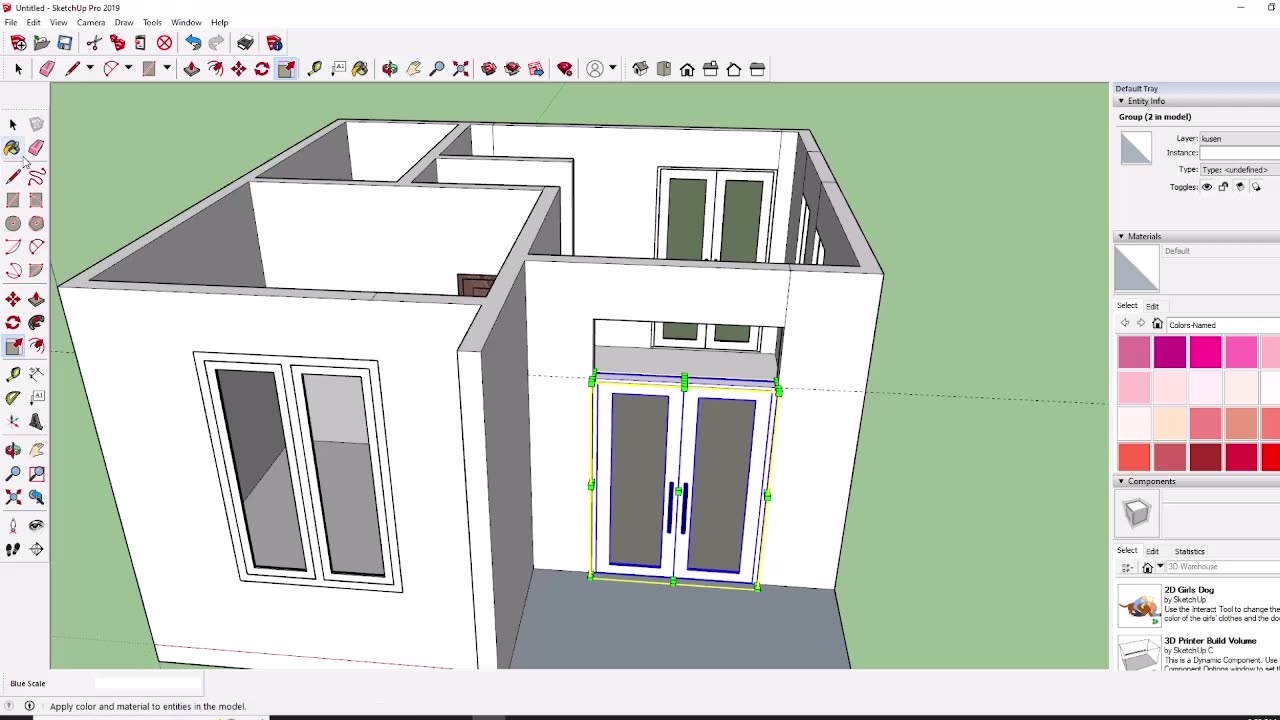Go to materials home library icon

pyautogui.click(x=1157, y=324)
